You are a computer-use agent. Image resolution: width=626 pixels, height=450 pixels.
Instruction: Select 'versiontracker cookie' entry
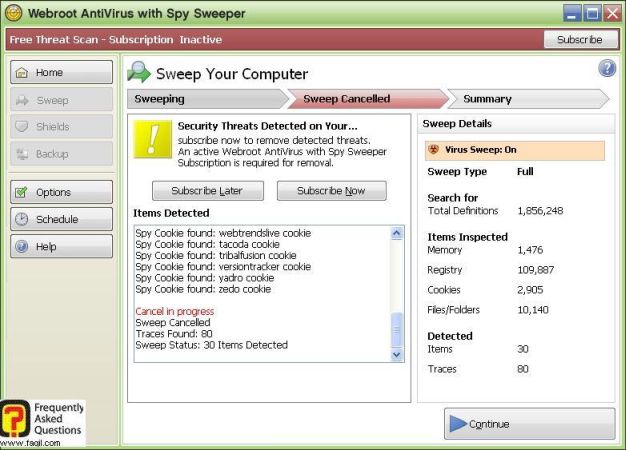(x=223, y=267)
